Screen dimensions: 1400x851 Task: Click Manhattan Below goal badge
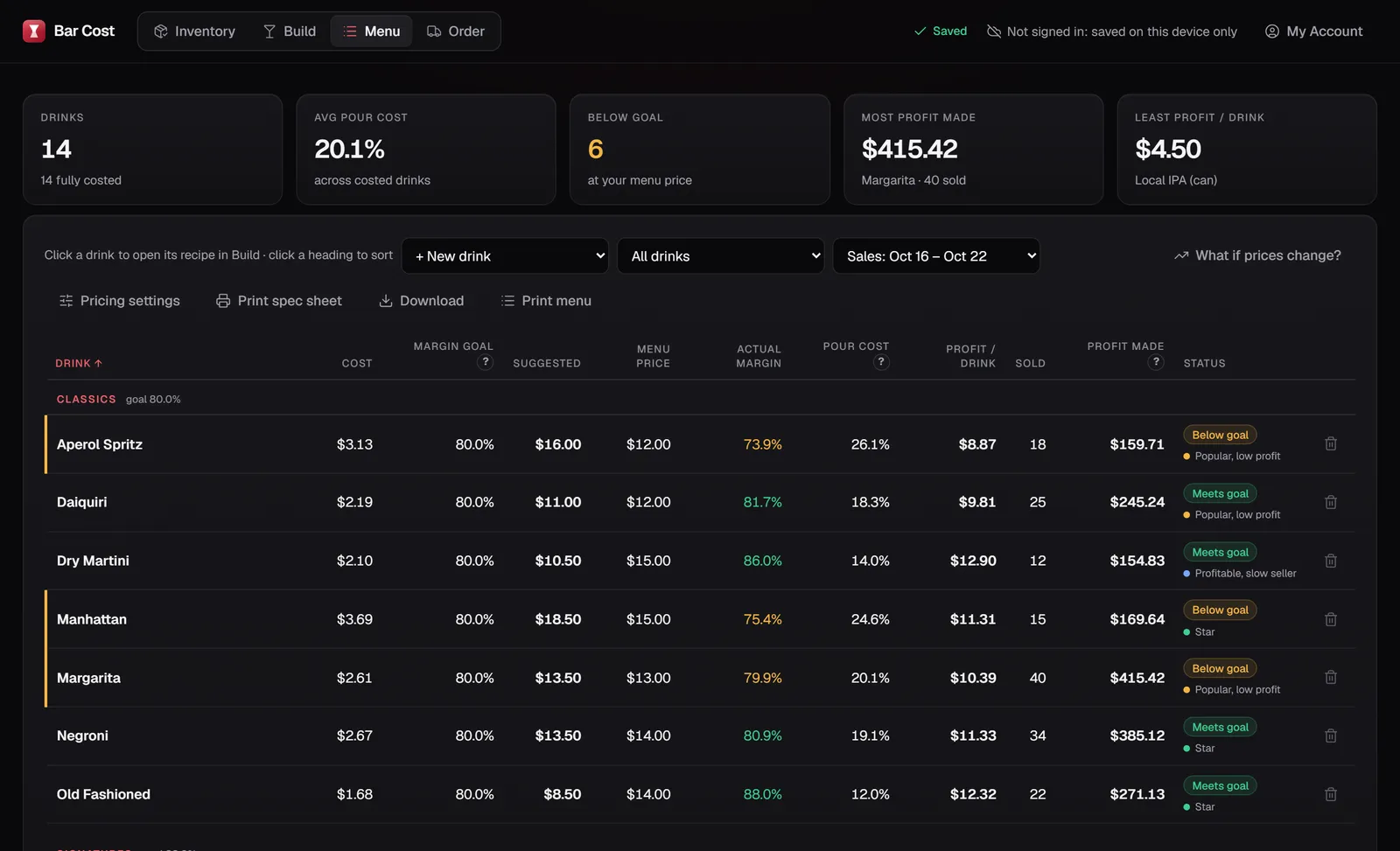pyautogui.click(x=1220, y=610)
